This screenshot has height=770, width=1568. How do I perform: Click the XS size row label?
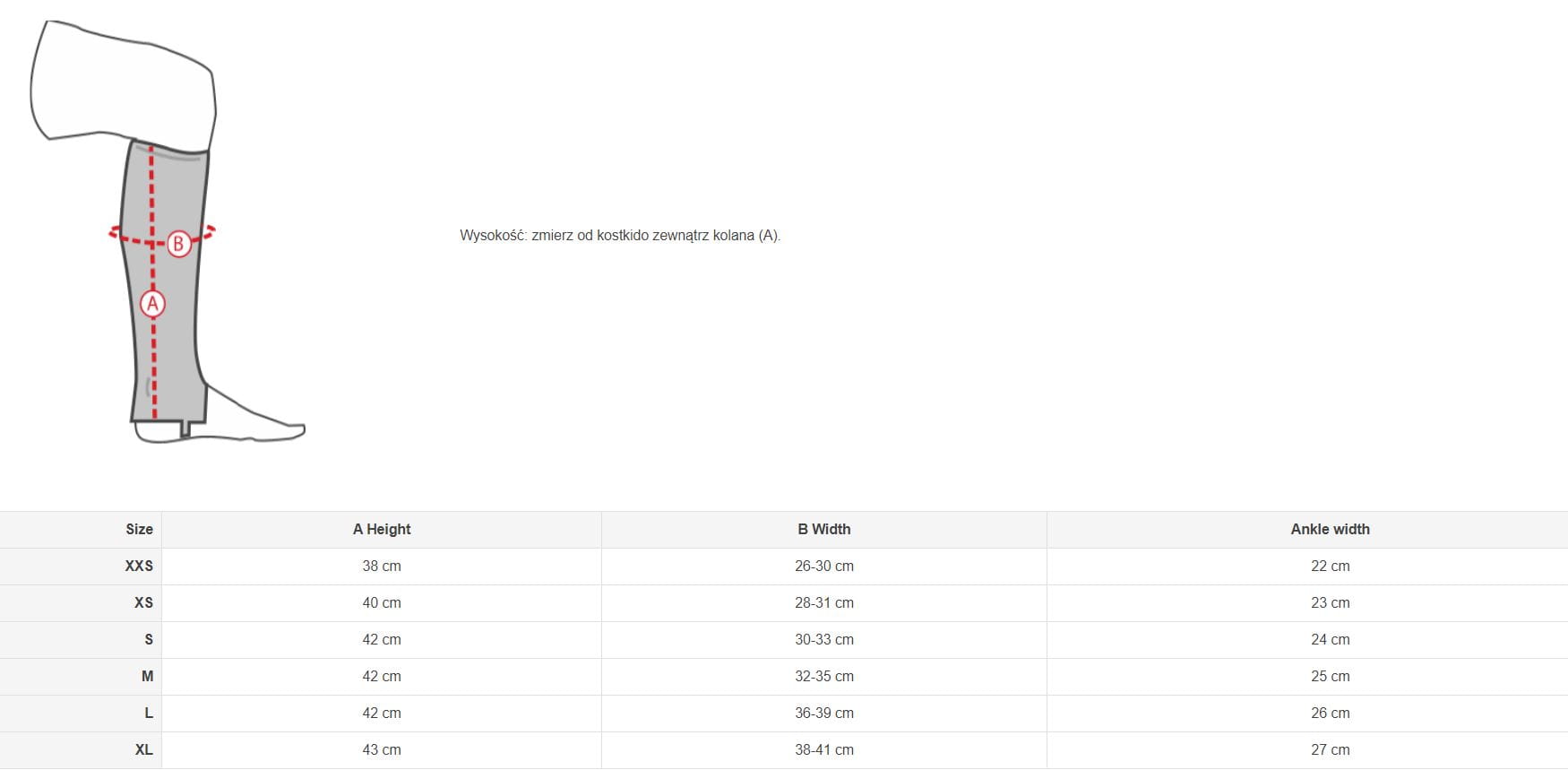143,603
